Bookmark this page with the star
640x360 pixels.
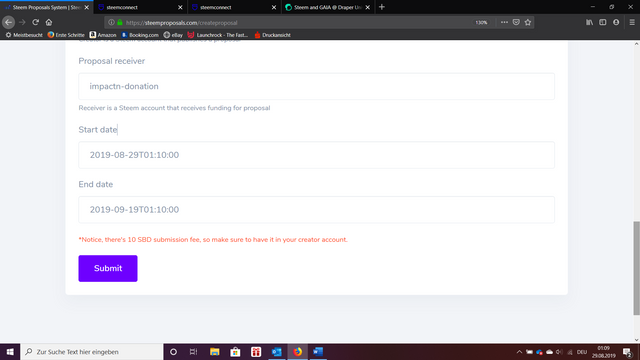(528, 22)
